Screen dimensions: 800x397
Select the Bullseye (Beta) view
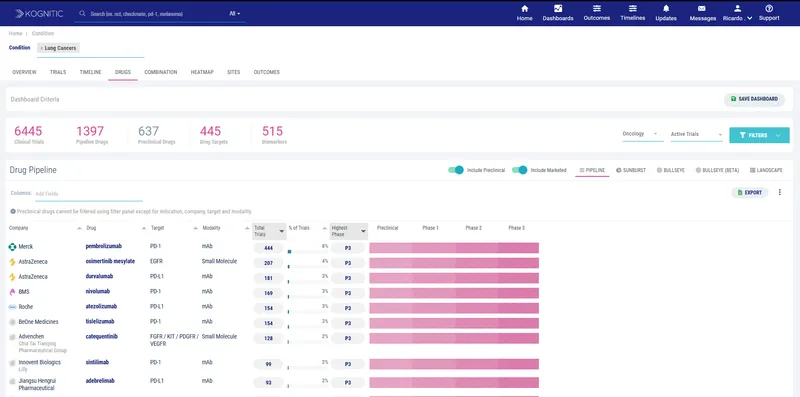pyautogui.click(x=717, y=170)
